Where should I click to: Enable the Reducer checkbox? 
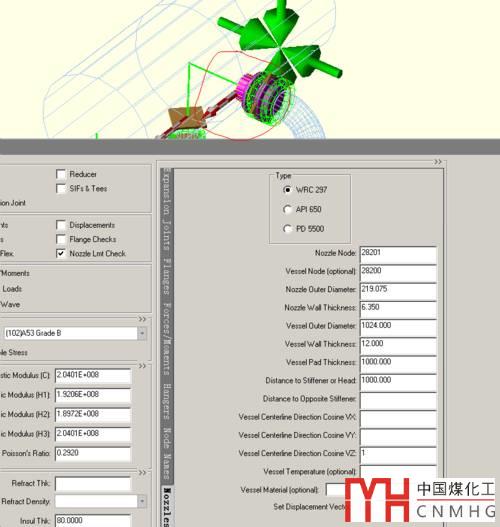61,174
